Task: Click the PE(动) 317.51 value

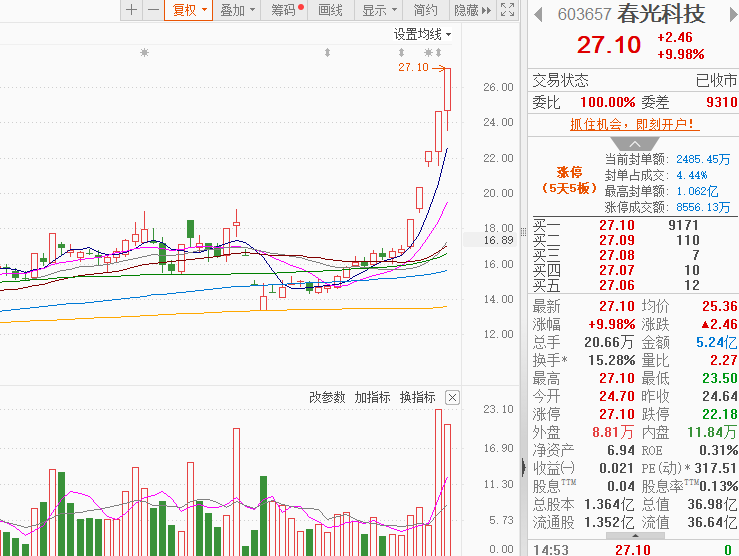Action: pos(715,468)
